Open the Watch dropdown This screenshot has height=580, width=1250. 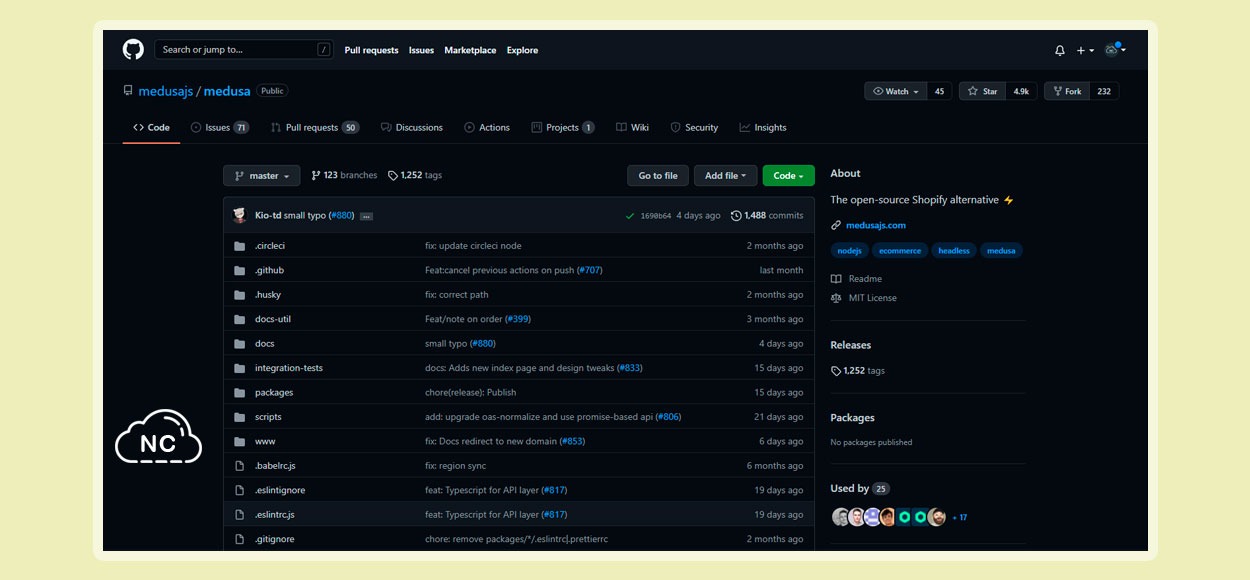(896, 91)
